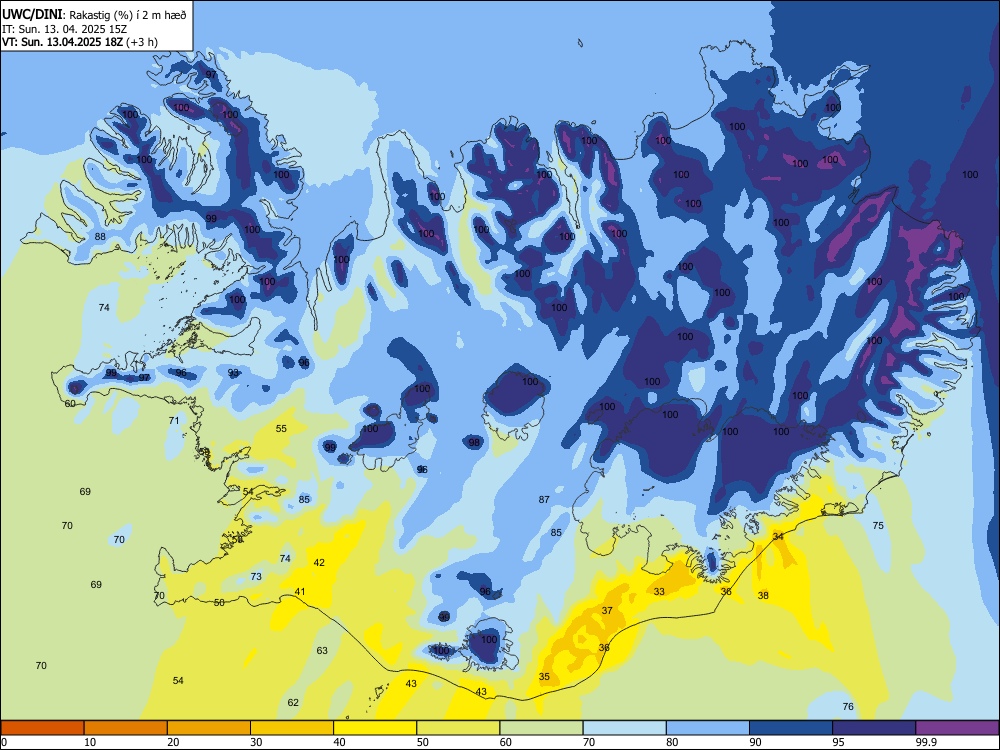Pick the pale yellow 50–60 legend swatch

click(x=458, y=728)
